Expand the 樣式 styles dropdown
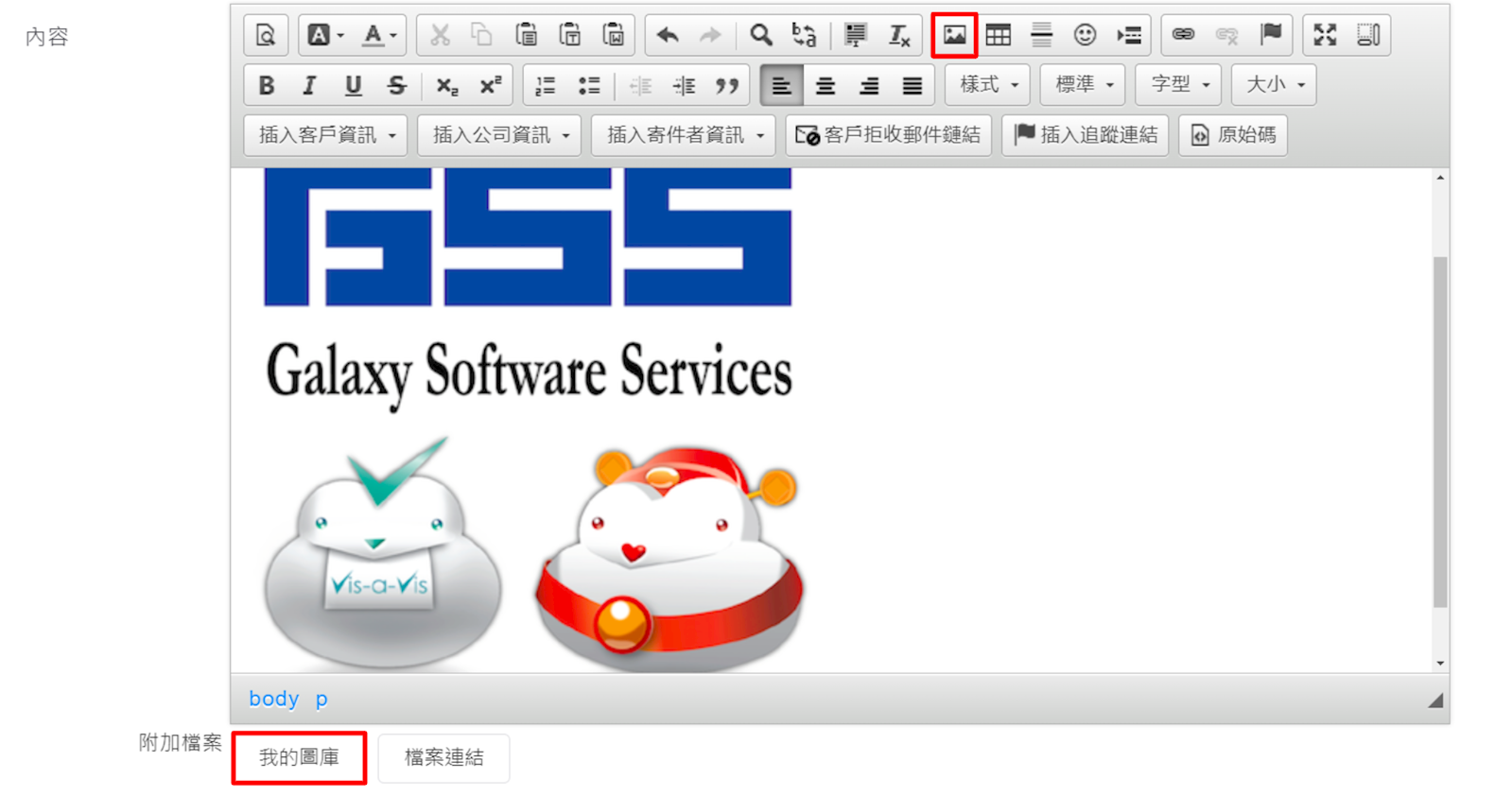 pyautogui.click(x=987, y=85)
